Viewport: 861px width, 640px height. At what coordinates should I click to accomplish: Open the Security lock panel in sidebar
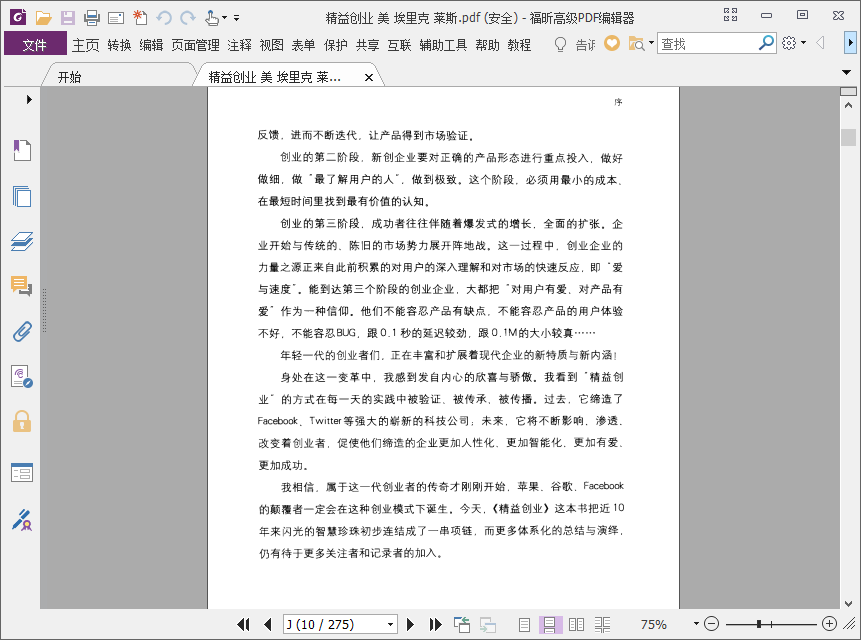(x=22, y=422)
